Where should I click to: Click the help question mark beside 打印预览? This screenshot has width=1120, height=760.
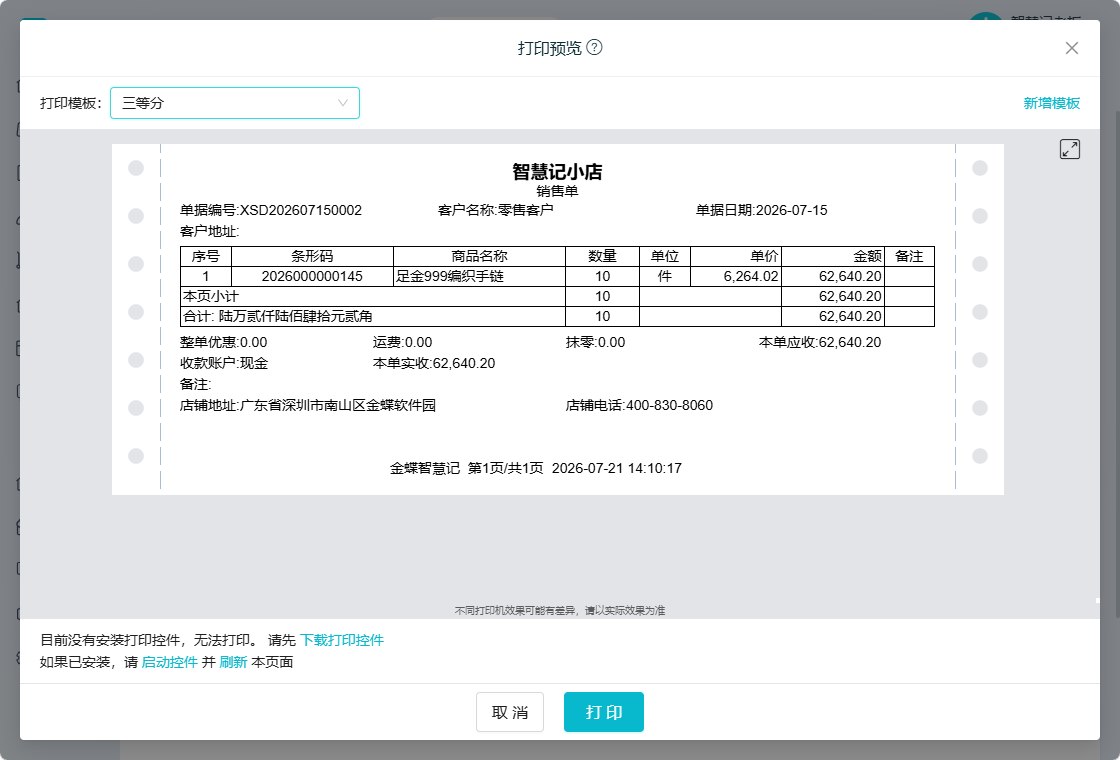tap(594, 47)
